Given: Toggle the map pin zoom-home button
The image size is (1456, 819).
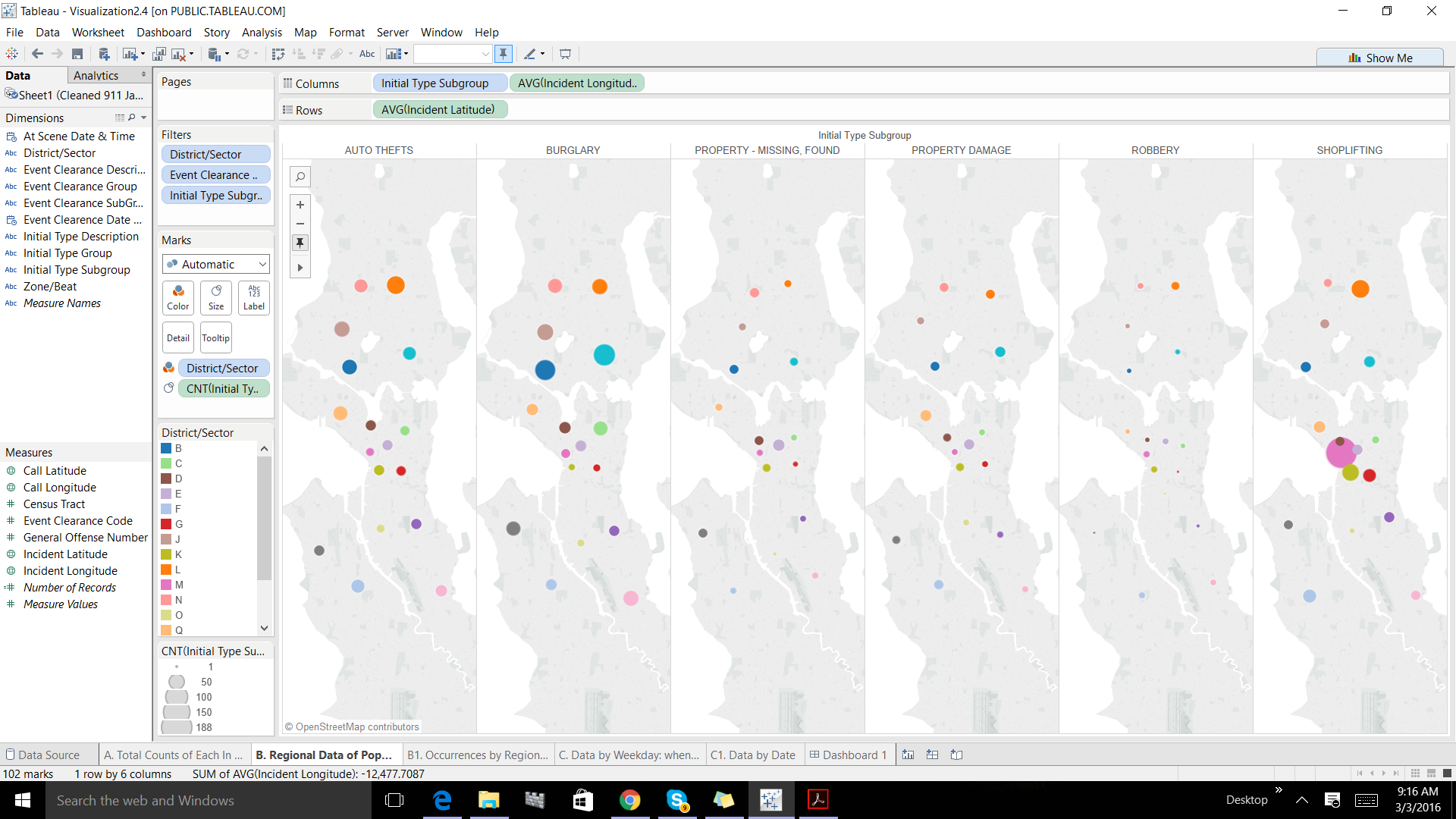Looking at the screenshot, I should click(x=300, y=243).
